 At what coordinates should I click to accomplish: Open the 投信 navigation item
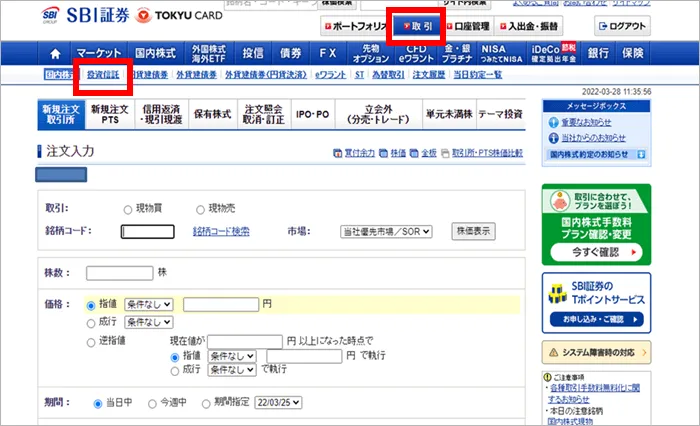[253, 53]
